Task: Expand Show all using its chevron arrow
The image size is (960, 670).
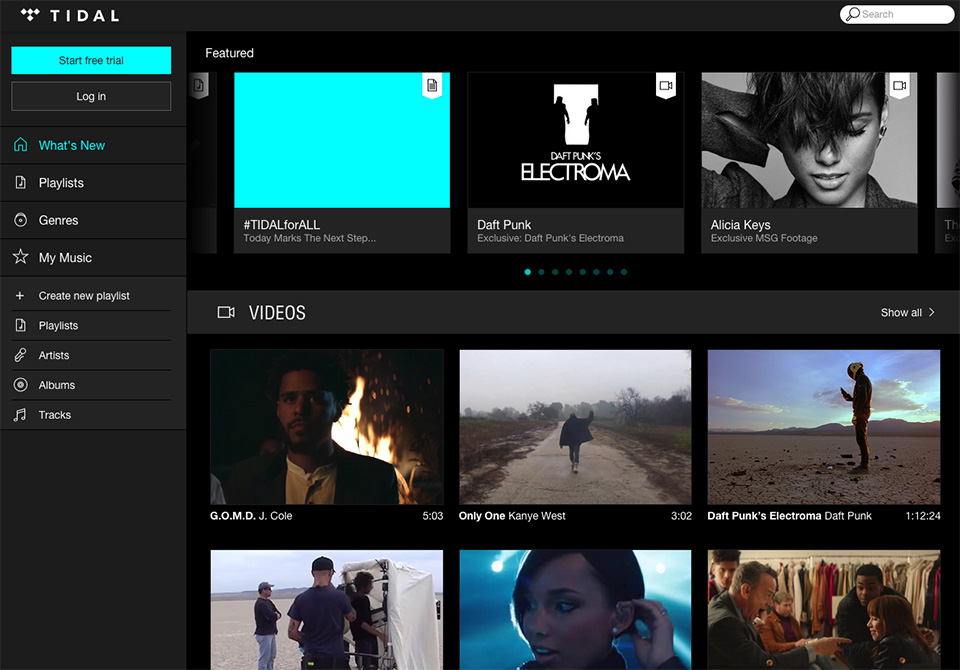Action: point(932,312)
